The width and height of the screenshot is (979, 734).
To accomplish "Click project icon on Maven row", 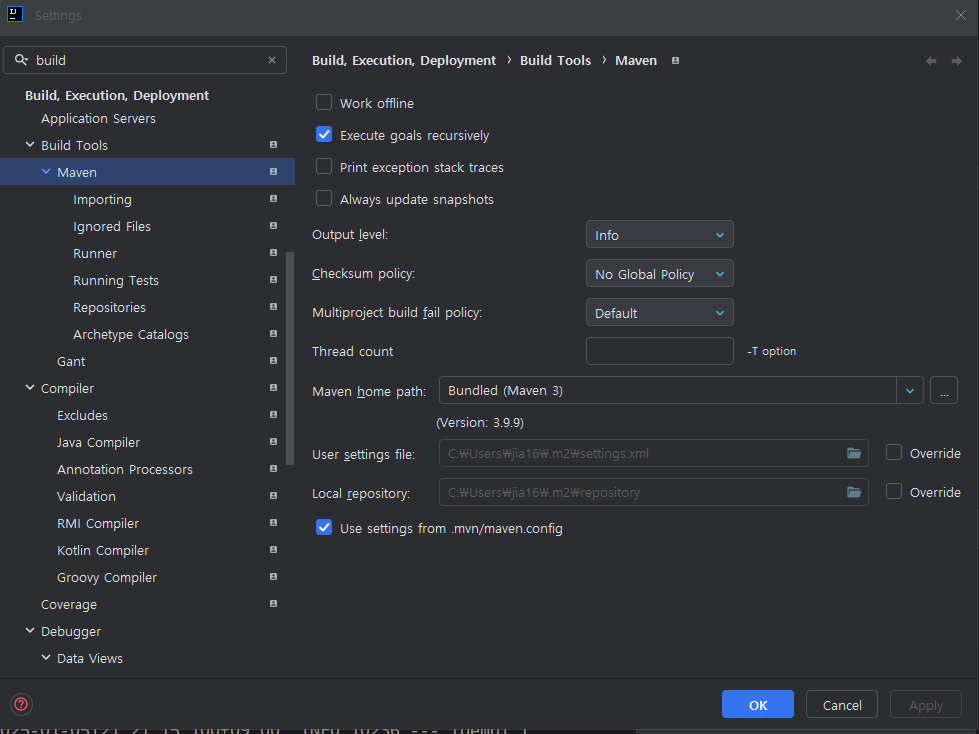I will [x=273, y=172].
